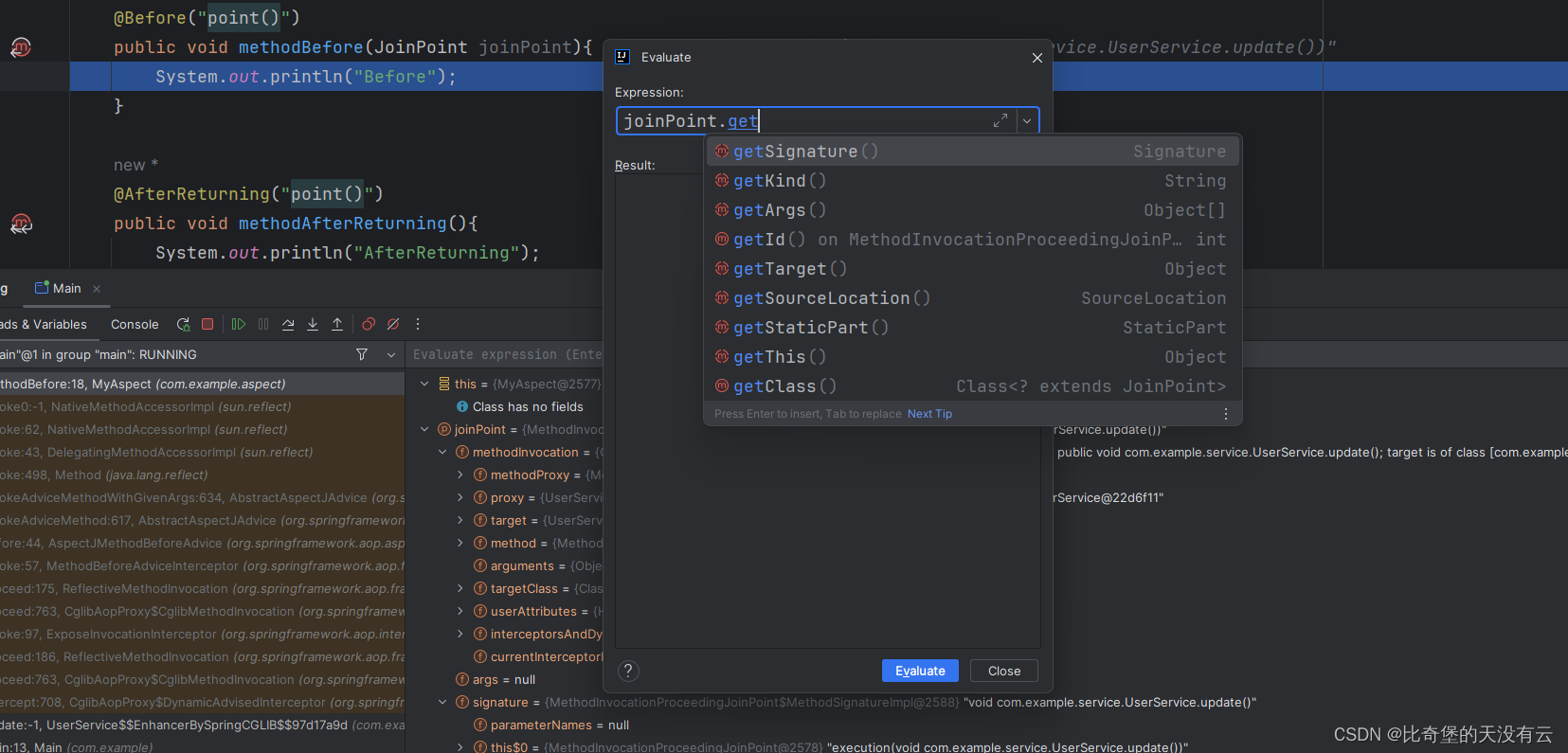Expand the method field
Screen dimensions: 1568x753
(460, 543)
